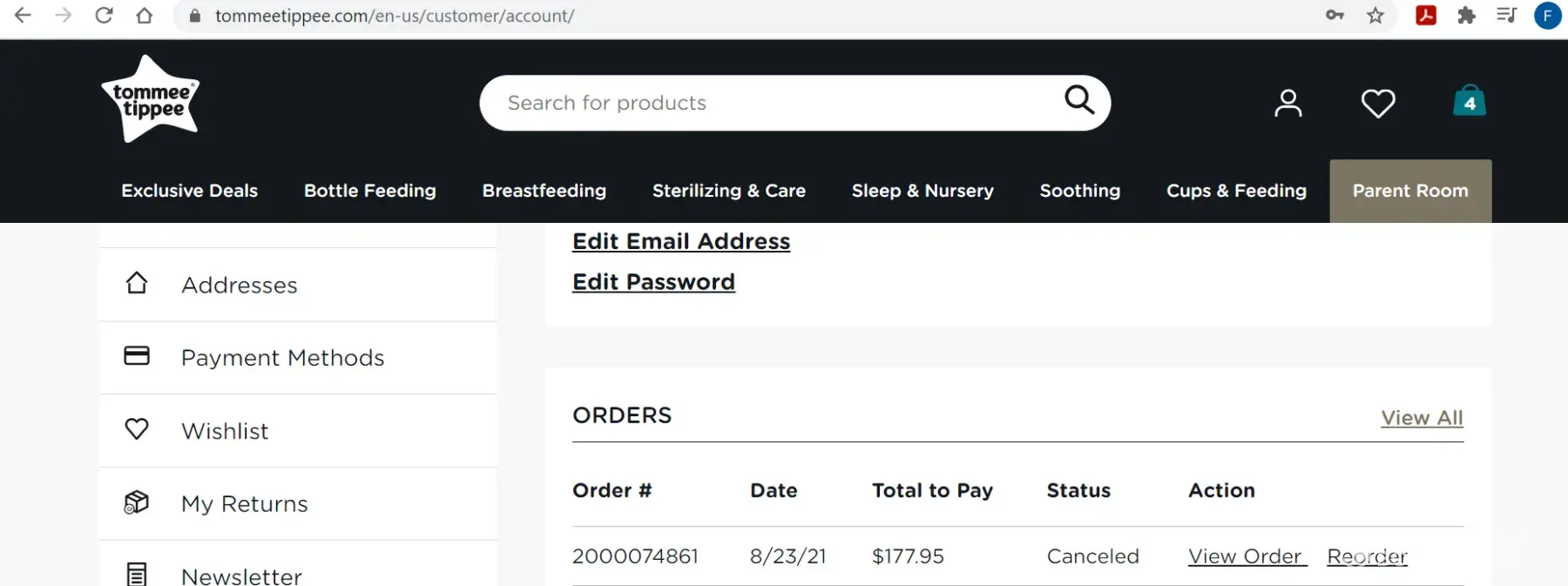Open the Bottle Feeding menu
This screenshot has height=586, width=1568.
pos(369,191)
